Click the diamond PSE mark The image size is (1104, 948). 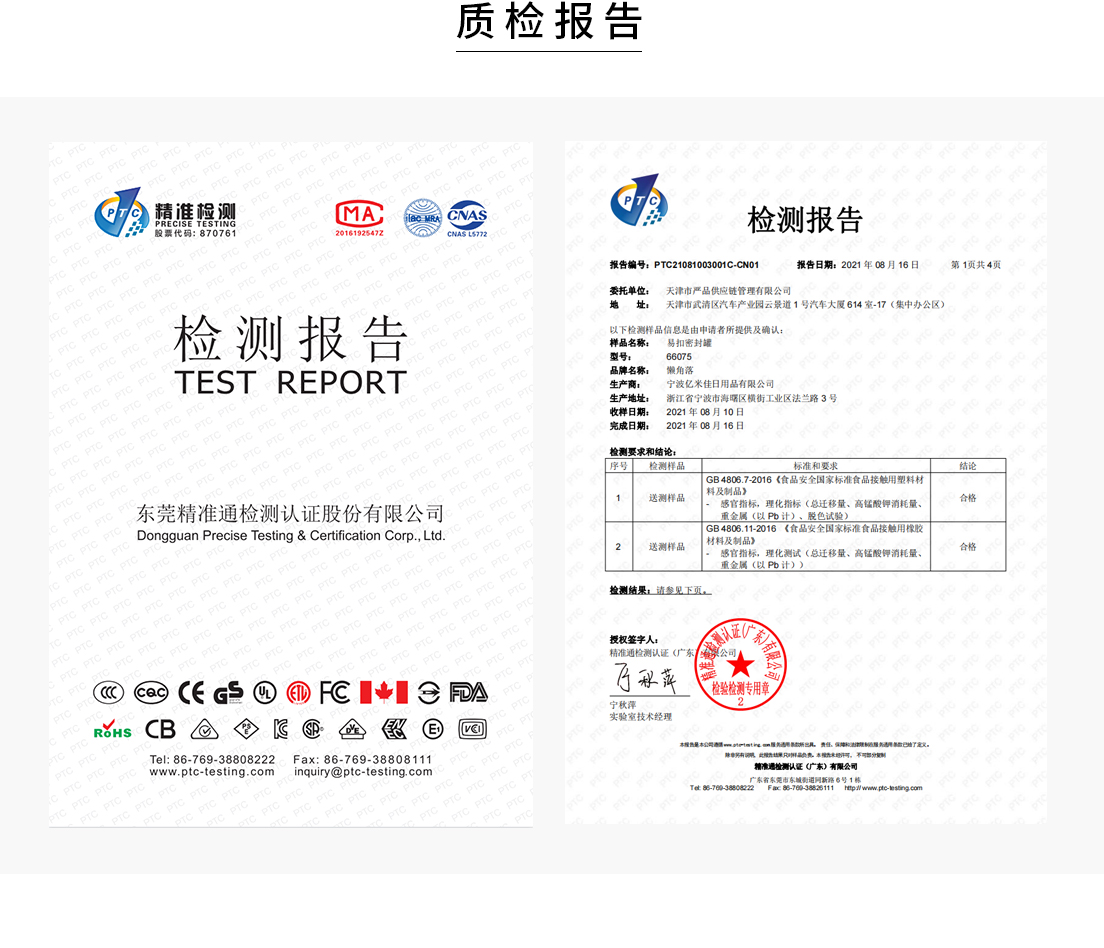point(246,730)
